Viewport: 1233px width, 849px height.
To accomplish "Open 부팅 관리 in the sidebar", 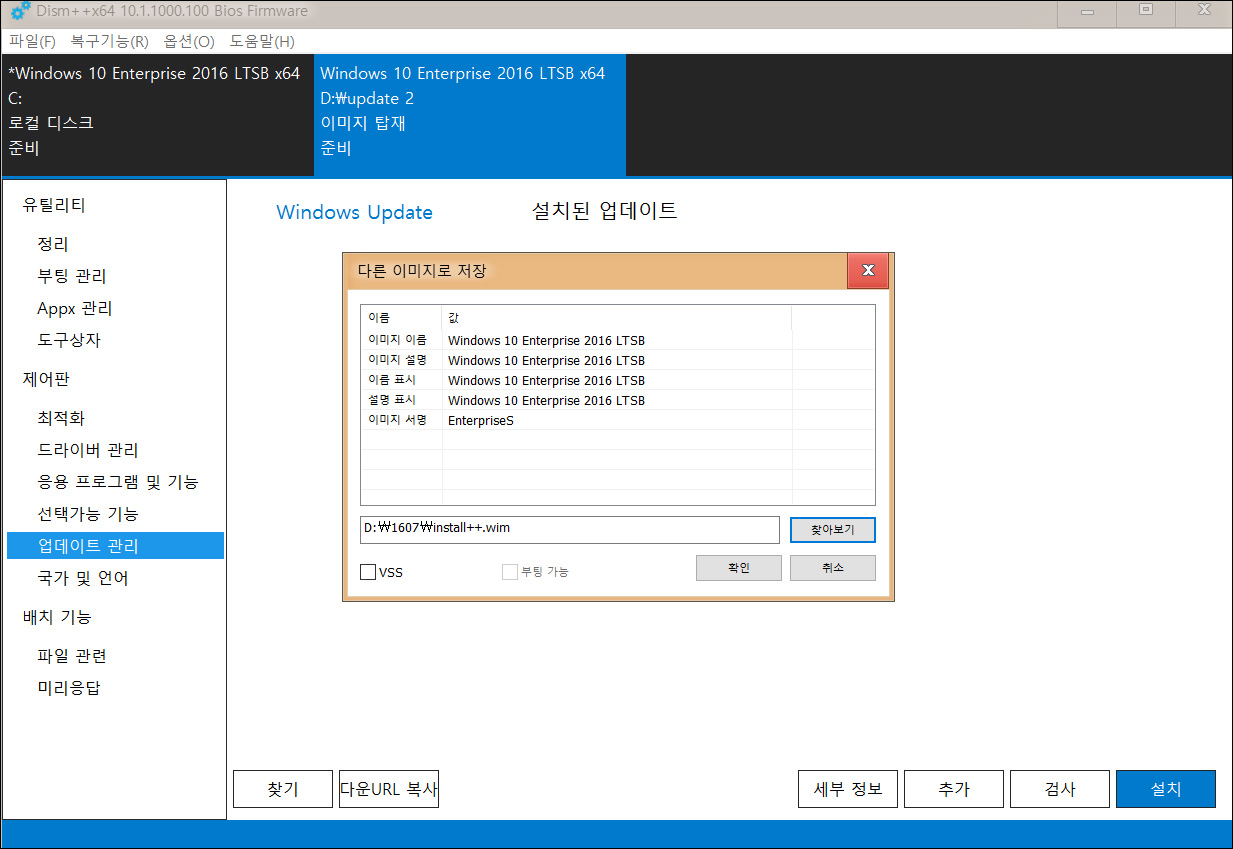I will (x=72, y=276).
